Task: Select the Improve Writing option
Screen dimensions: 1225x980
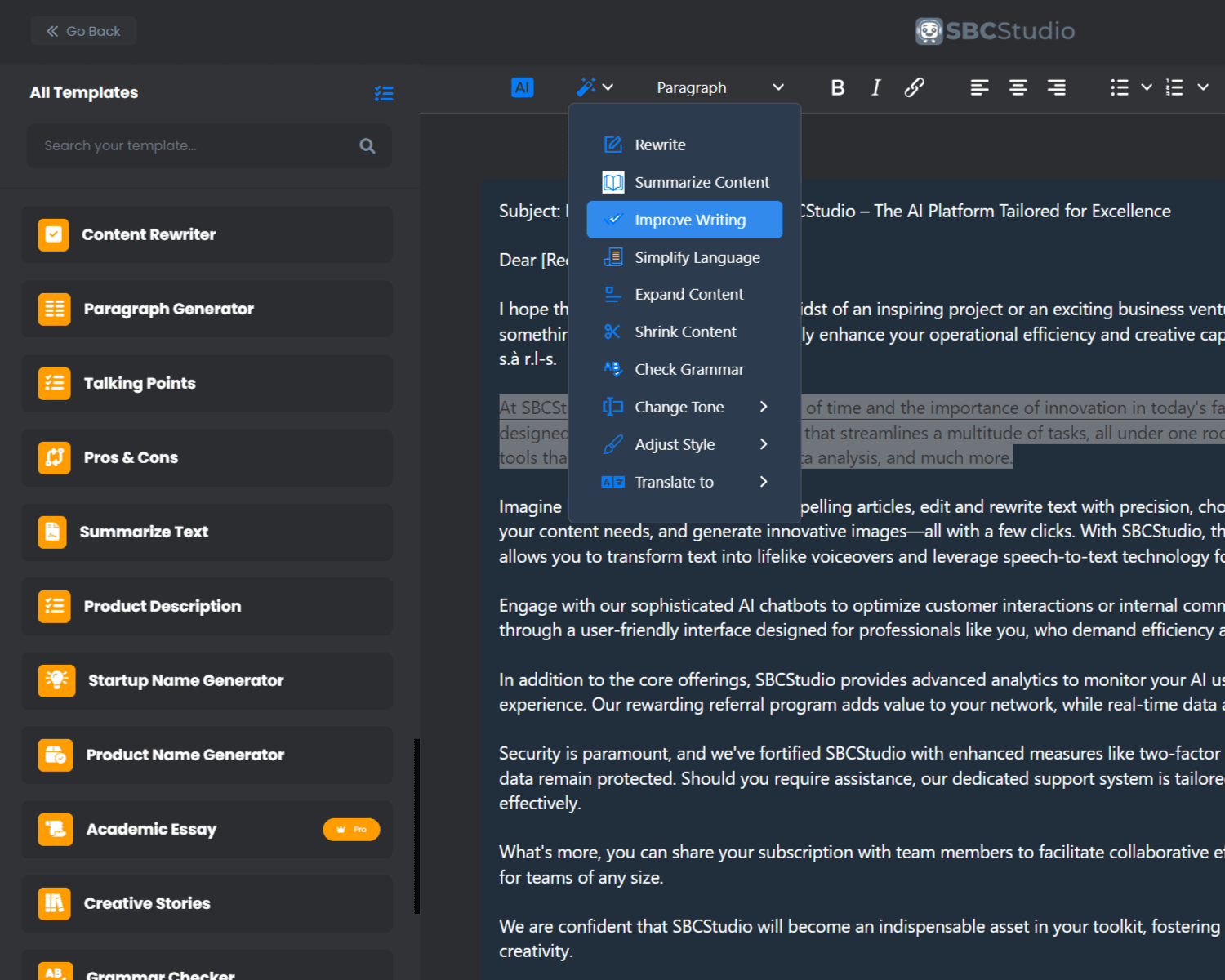Action: coord(684,220)
